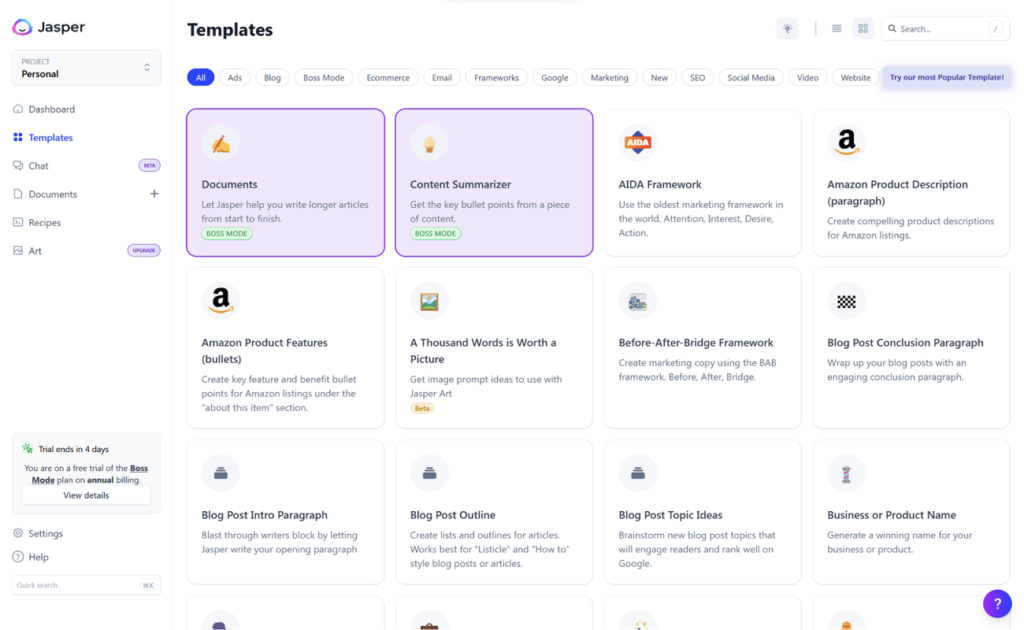Open Settings in sidebar
This screenshot has width=1024, height=630.
[x=46, y=533]
